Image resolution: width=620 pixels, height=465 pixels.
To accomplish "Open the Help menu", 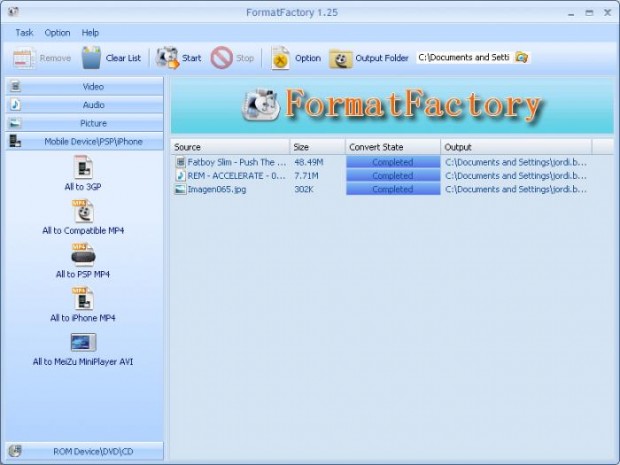I will coord(90,33).
